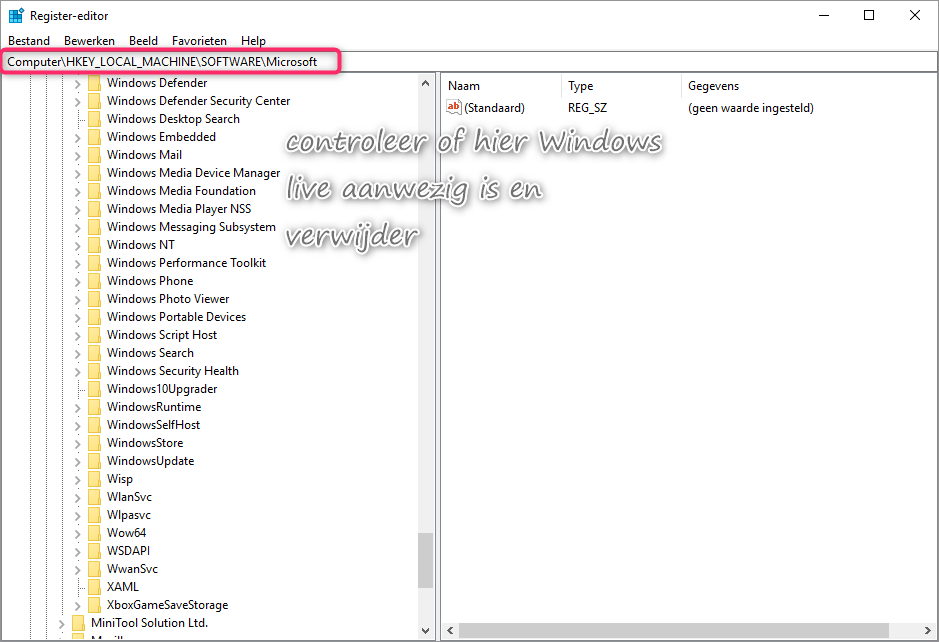Open the Help menu
This screenshot has width=939, height=642.
(x=253, y=41)
